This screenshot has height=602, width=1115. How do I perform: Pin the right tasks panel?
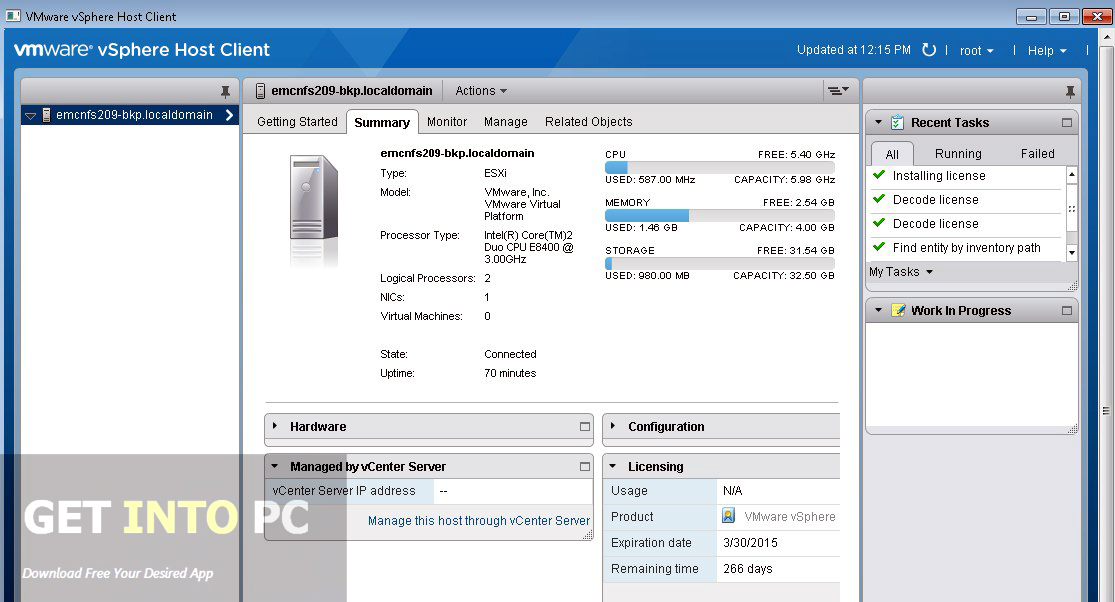pyautogui.click(x=1069, y=91)
